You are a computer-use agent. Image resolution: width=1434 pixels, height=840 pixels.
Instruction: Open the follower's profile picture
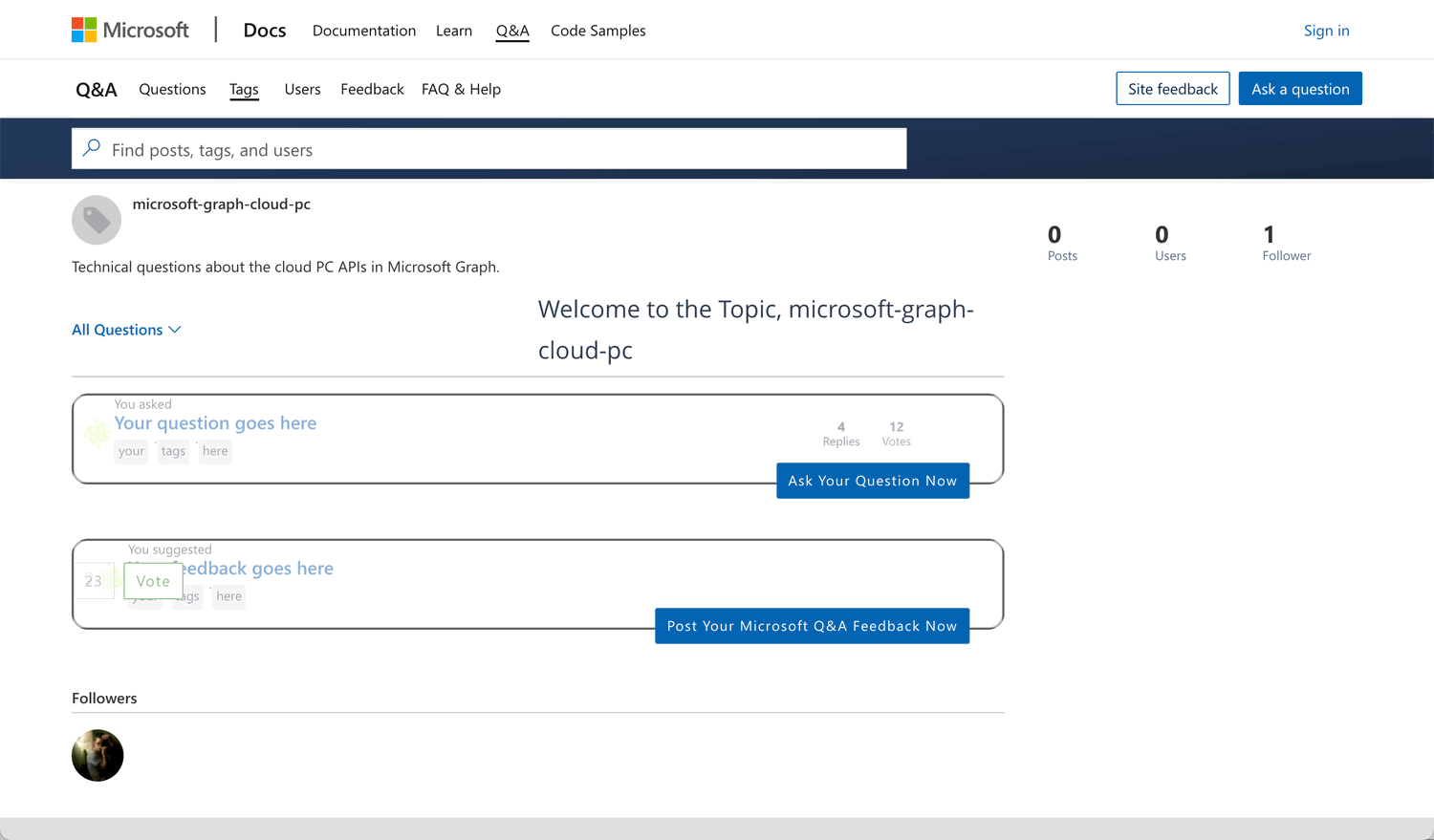(98, 755)
